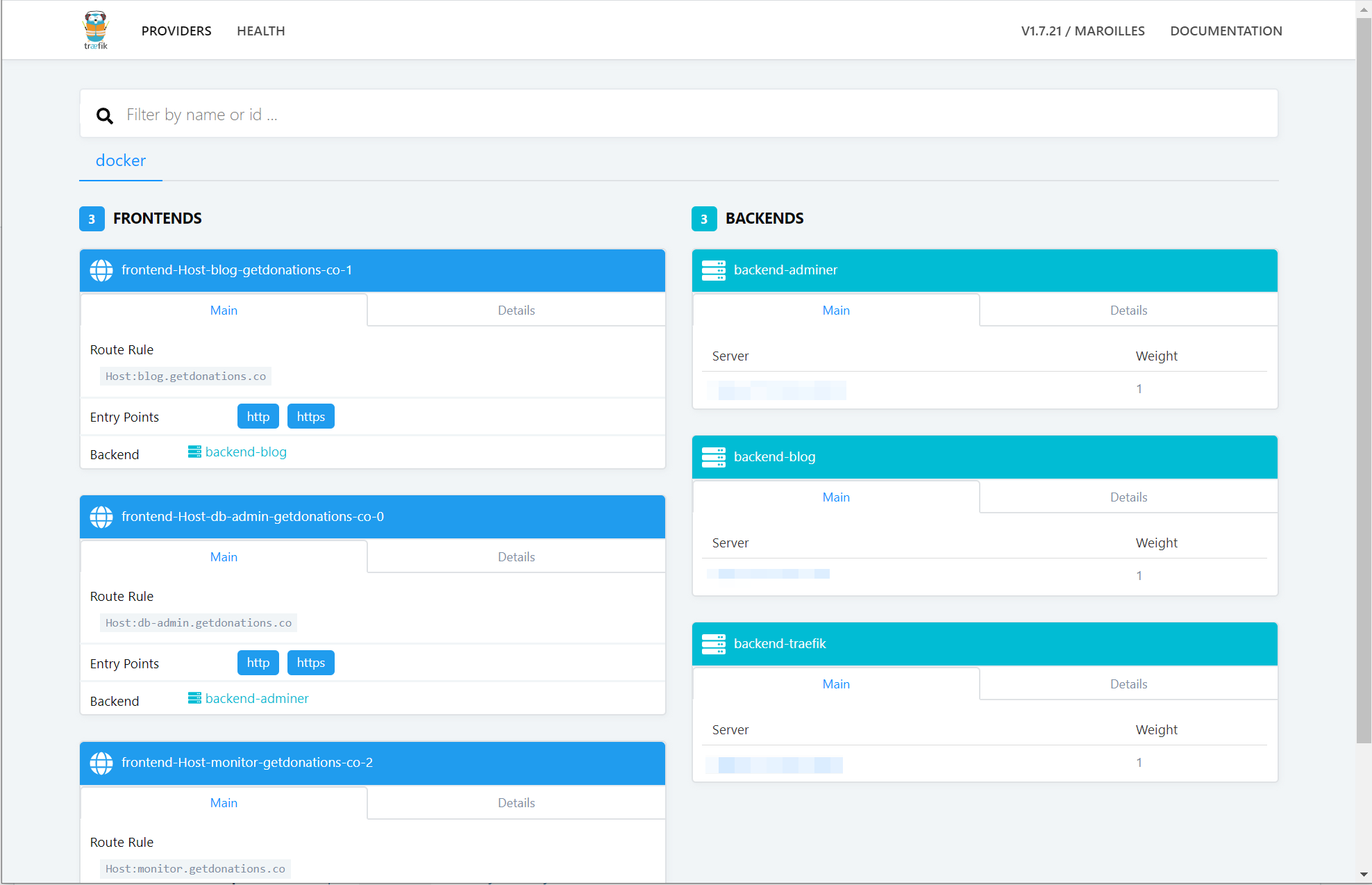Open Main tab of frontend-Host-db-admin-getdonations-co-0
The height and width of the screenshot is (885, 1372).
click(224, 557)
